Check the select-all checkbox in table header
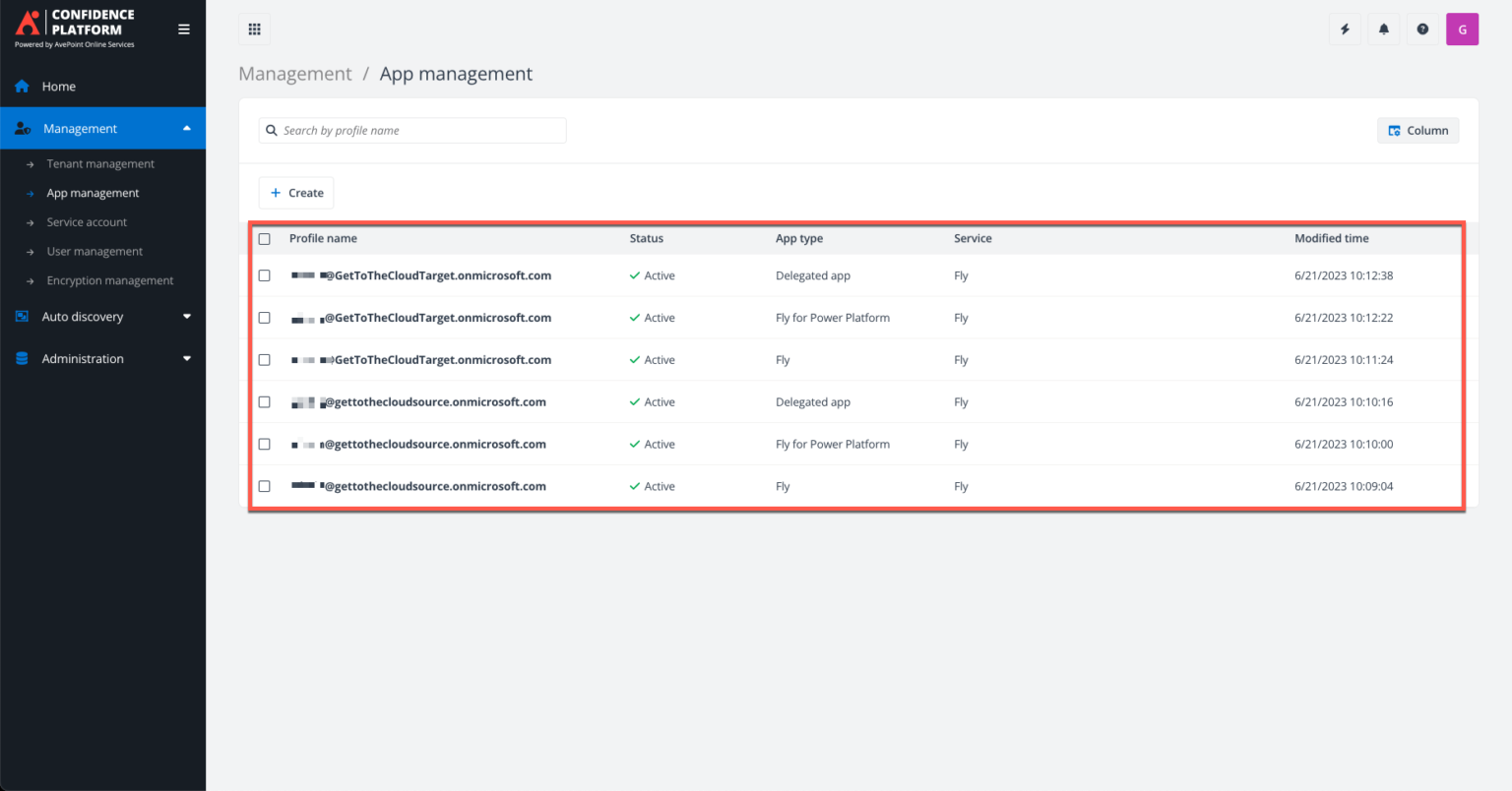This screenshot has height=791, width=1512. click(x=264, y=238)
